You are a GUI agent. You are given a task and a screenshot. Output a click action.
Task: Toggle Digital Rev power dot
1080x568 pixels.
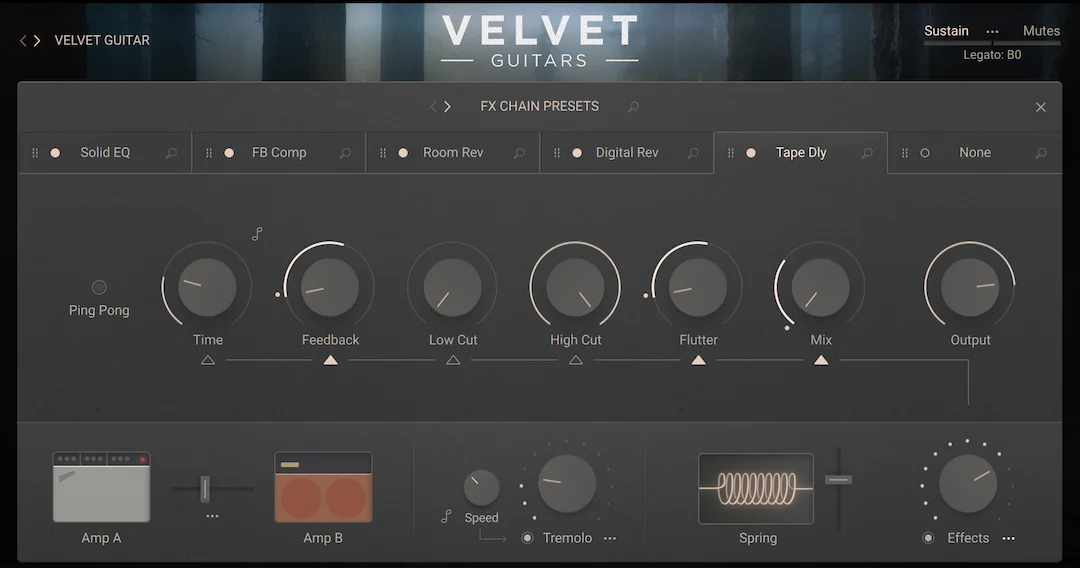pos(577,153)
